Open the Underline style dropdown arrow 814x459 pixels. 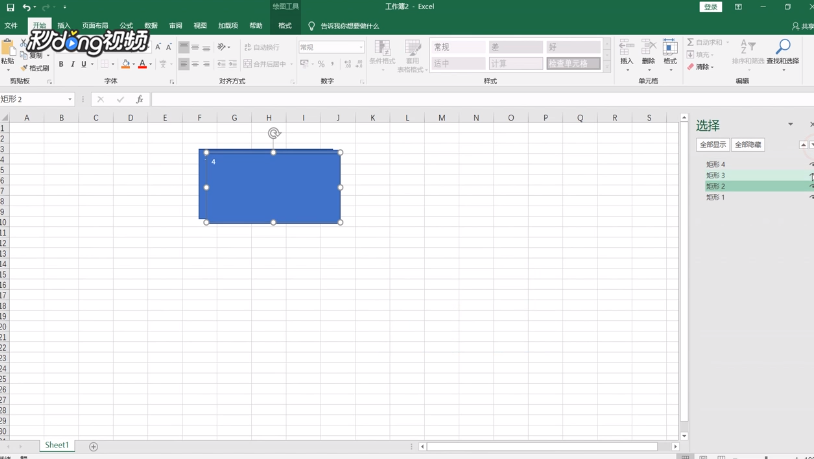[92, 64]
